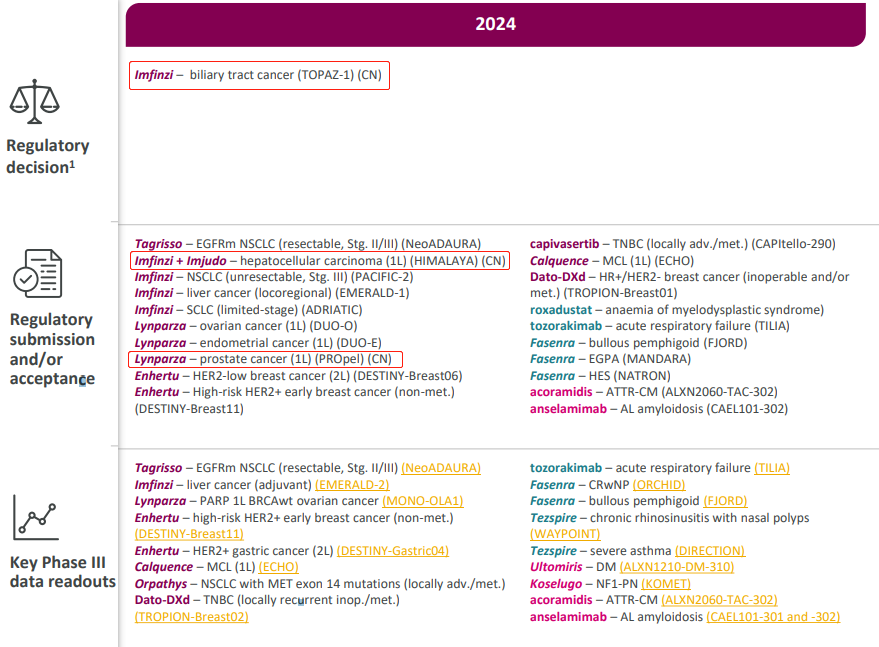Open the DIRECTION trial link
The width and height of the screenshot is (879, 647).
point(710,551)
